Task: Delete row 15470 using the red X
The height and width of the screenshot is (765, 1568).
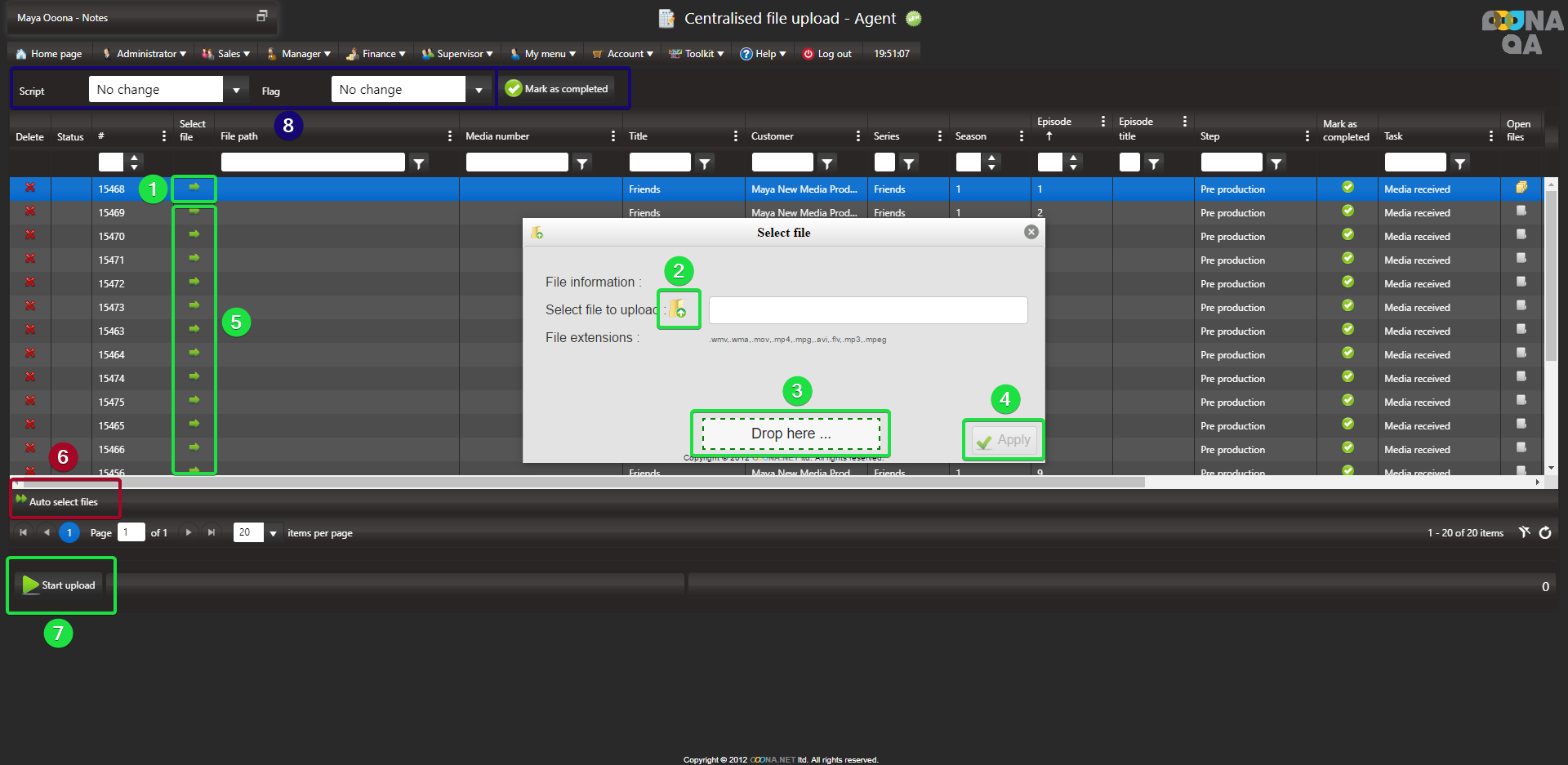Action: (30, 235)
